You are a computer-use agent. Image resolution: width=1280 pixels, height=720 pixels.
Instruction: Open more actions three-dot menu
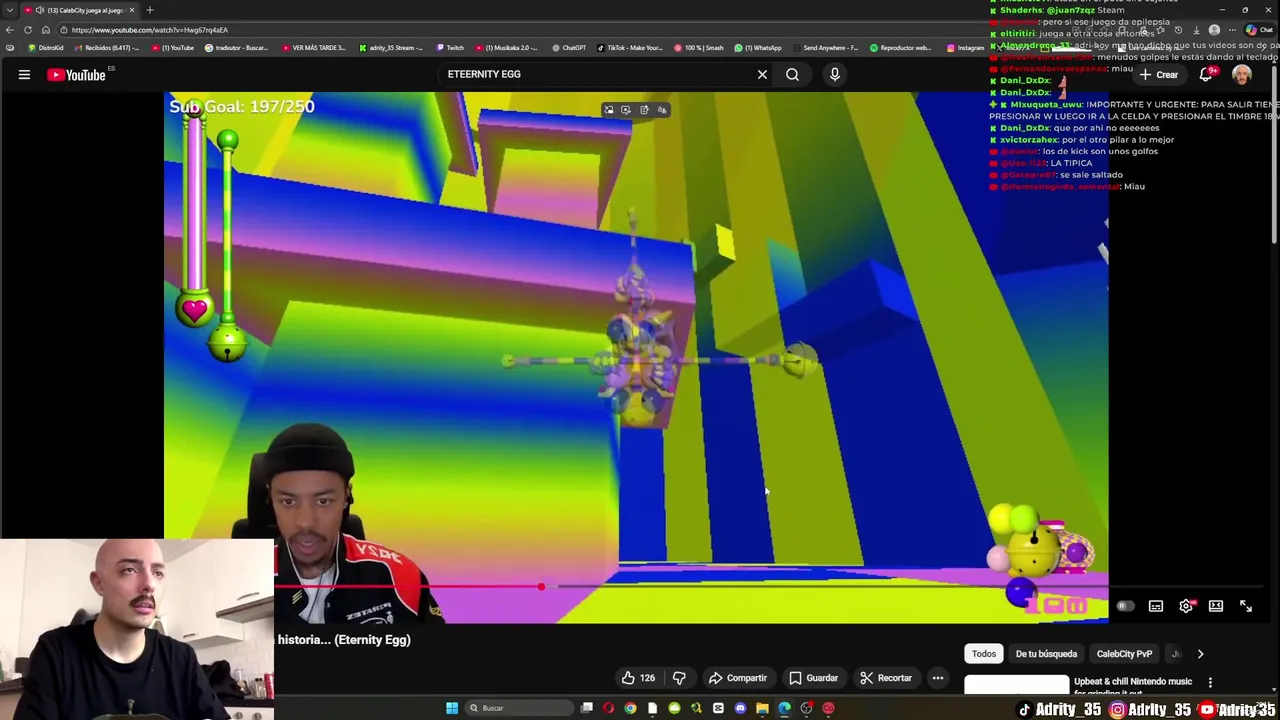pyautogui.click(x=938, y=678)
